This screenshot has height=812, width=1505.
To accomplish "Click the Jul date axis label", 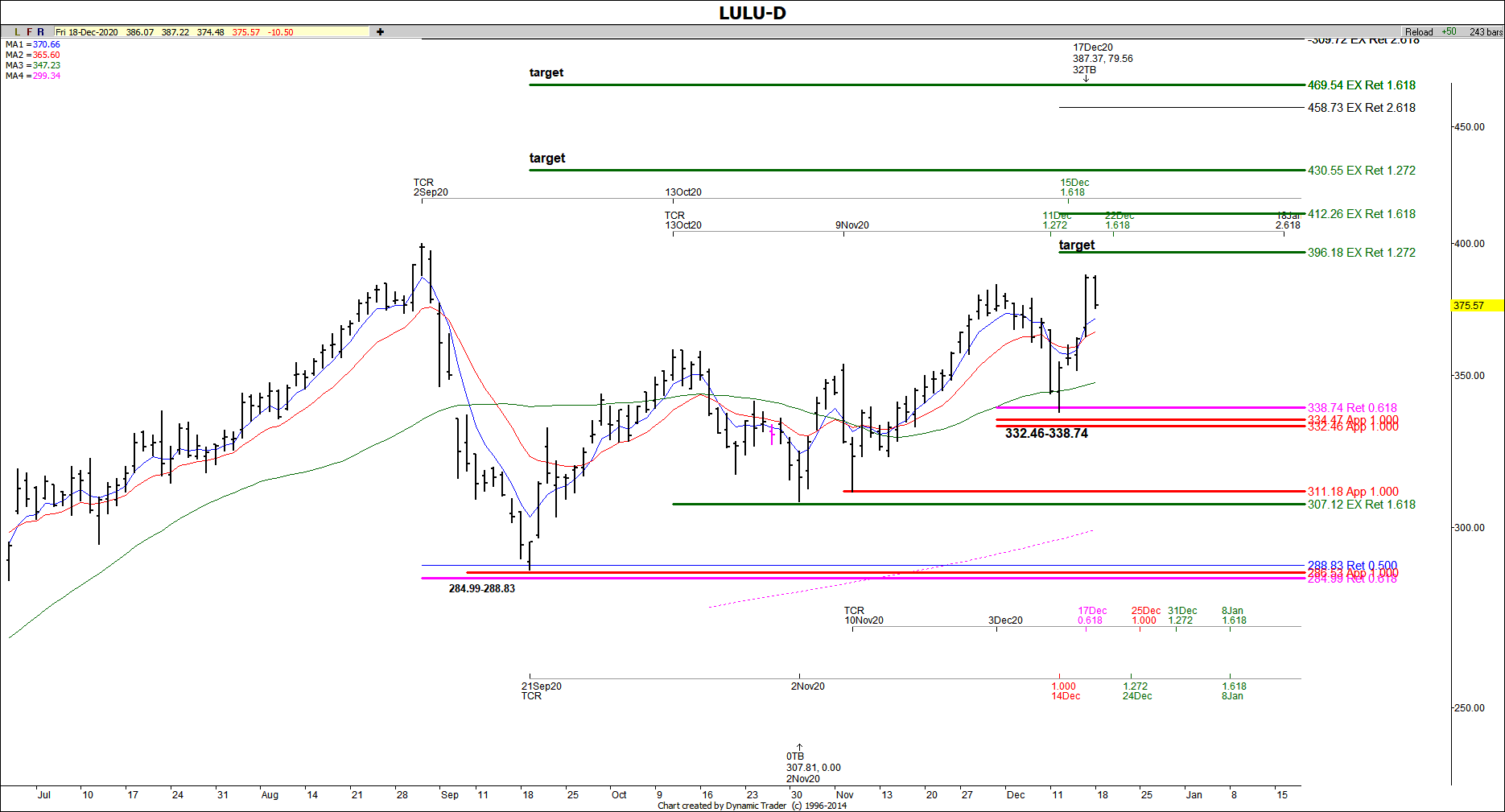I will 44,795.
